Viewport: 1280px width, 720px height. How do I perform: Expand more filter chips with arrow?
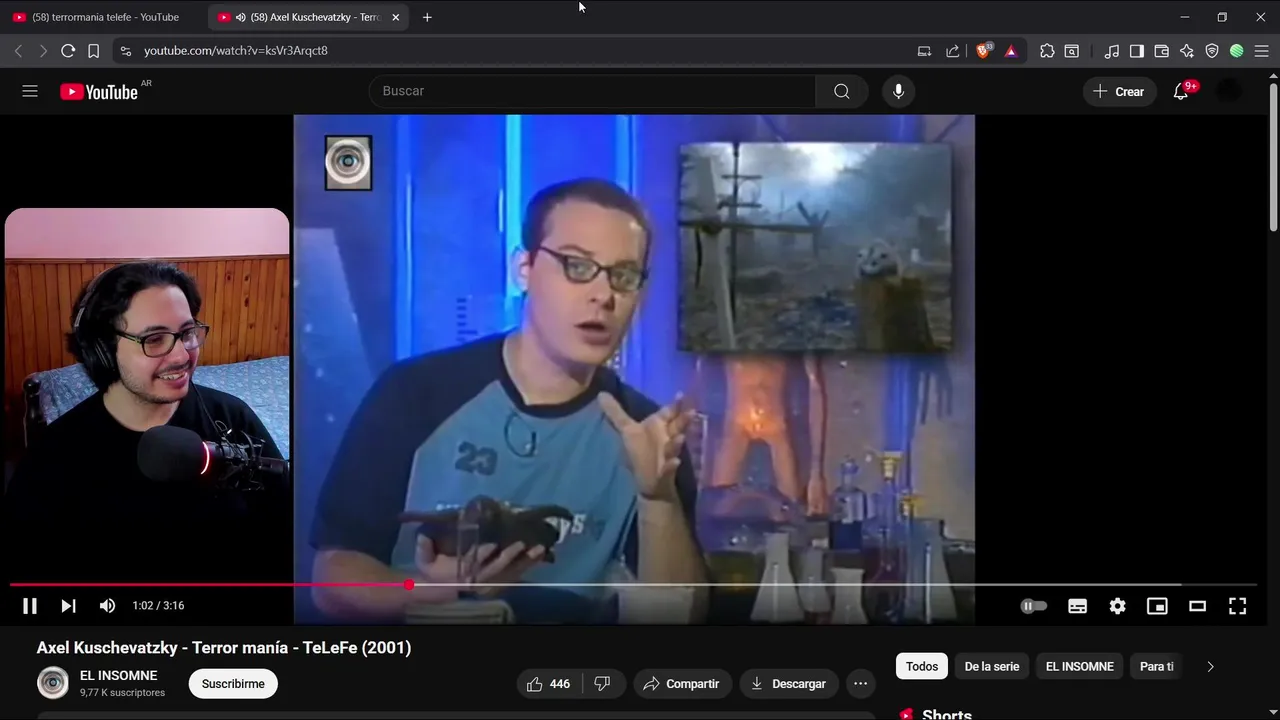(1210, 666)
